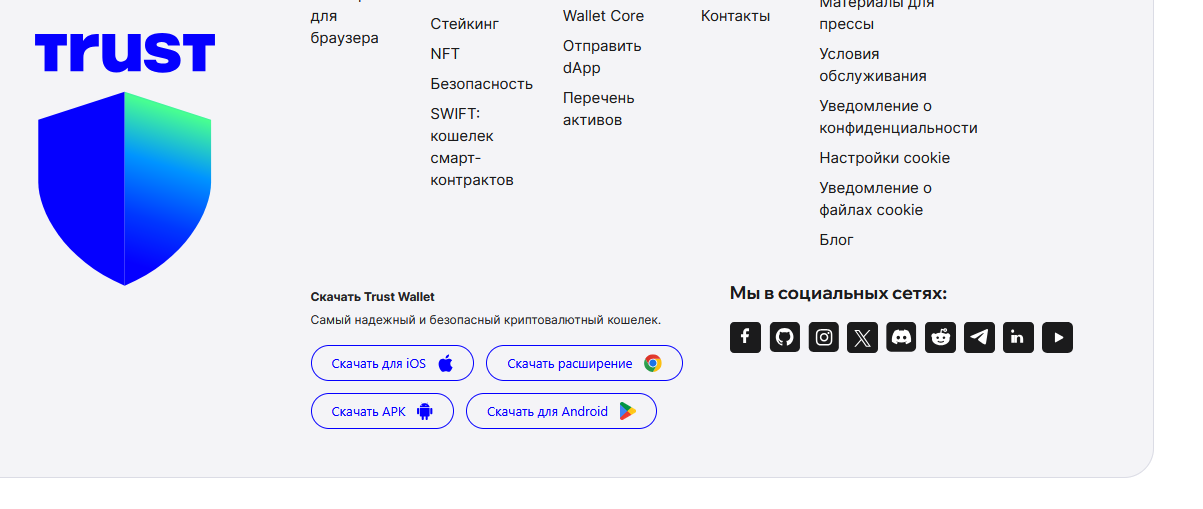Open "Настройки cookie" link
The height and width of the screenshot is (509, 1203).
(885, 158)
